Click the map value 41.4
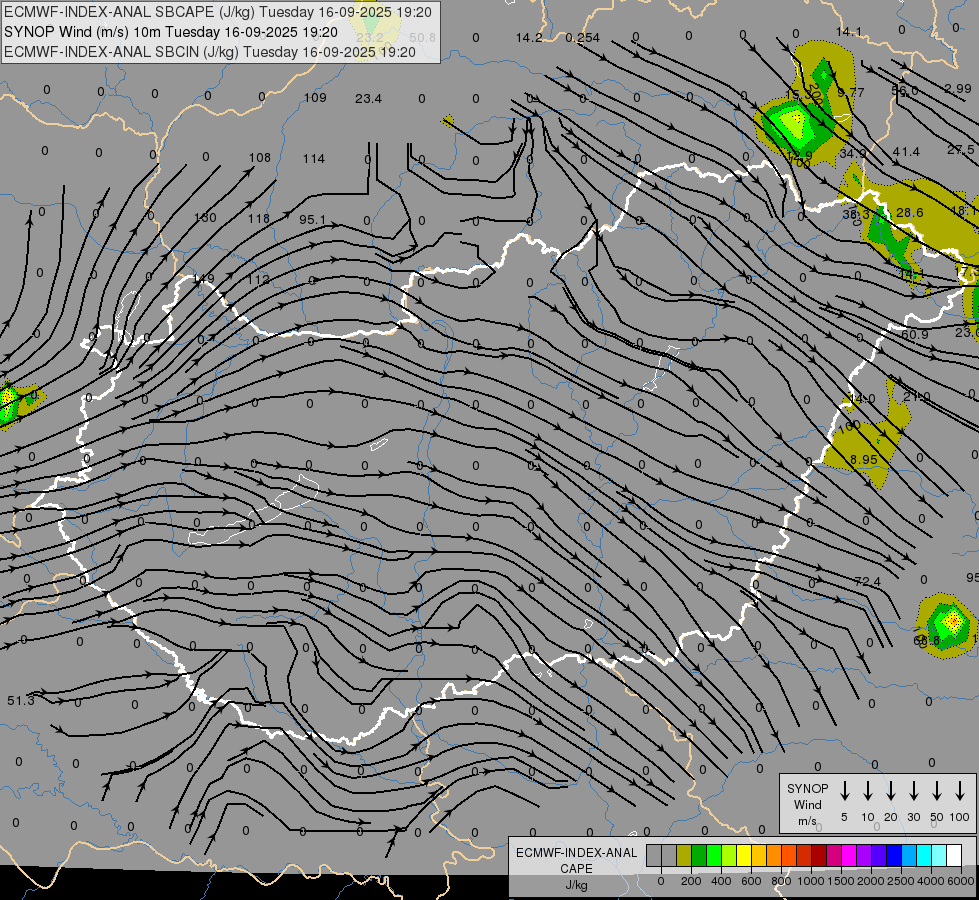Image resolution: width=979 pixels, height=900 pixels. pyautogui.click(x=906, y=152)
